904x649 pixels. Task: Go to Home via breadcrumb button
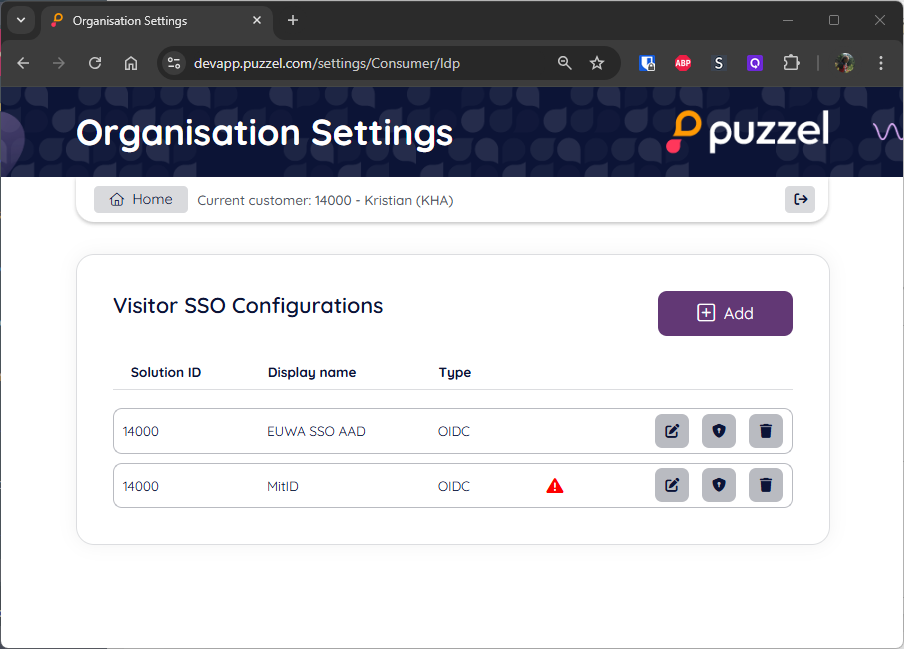(x=141, y=199)
